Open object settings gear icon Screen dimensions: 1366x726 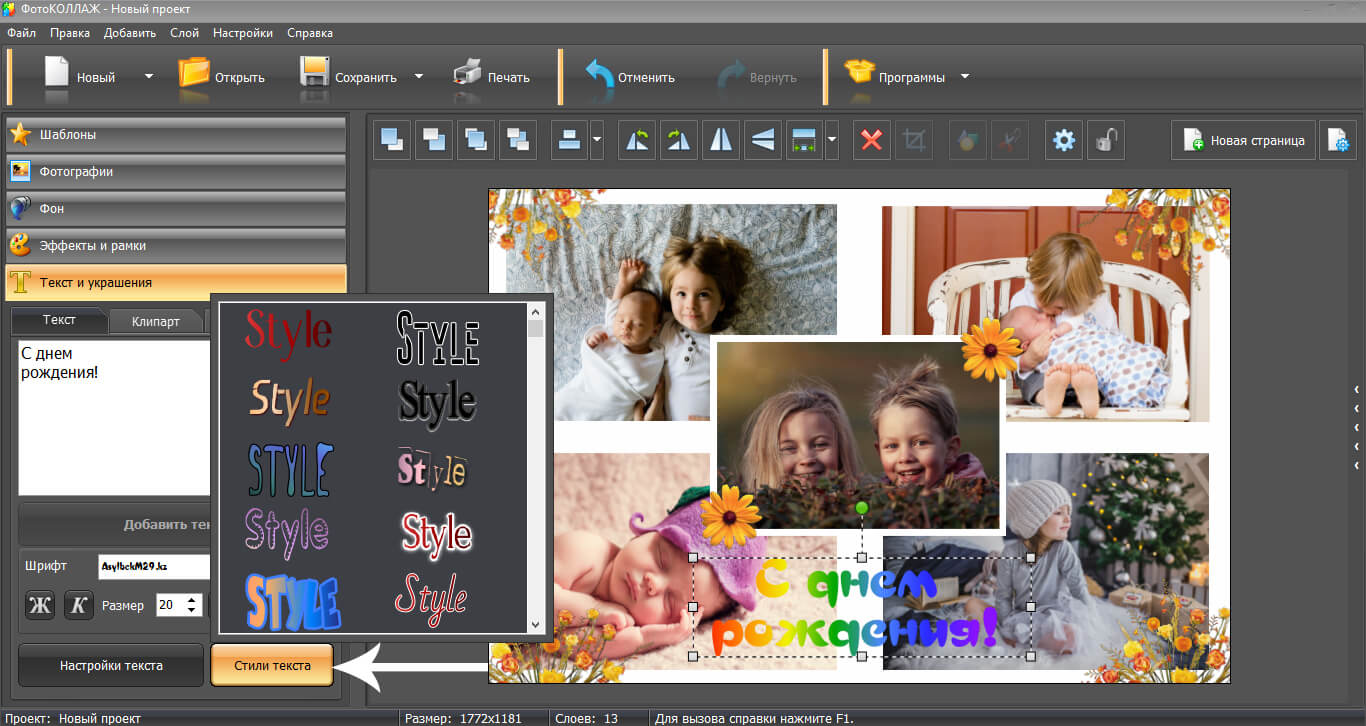pos(1064,140)
